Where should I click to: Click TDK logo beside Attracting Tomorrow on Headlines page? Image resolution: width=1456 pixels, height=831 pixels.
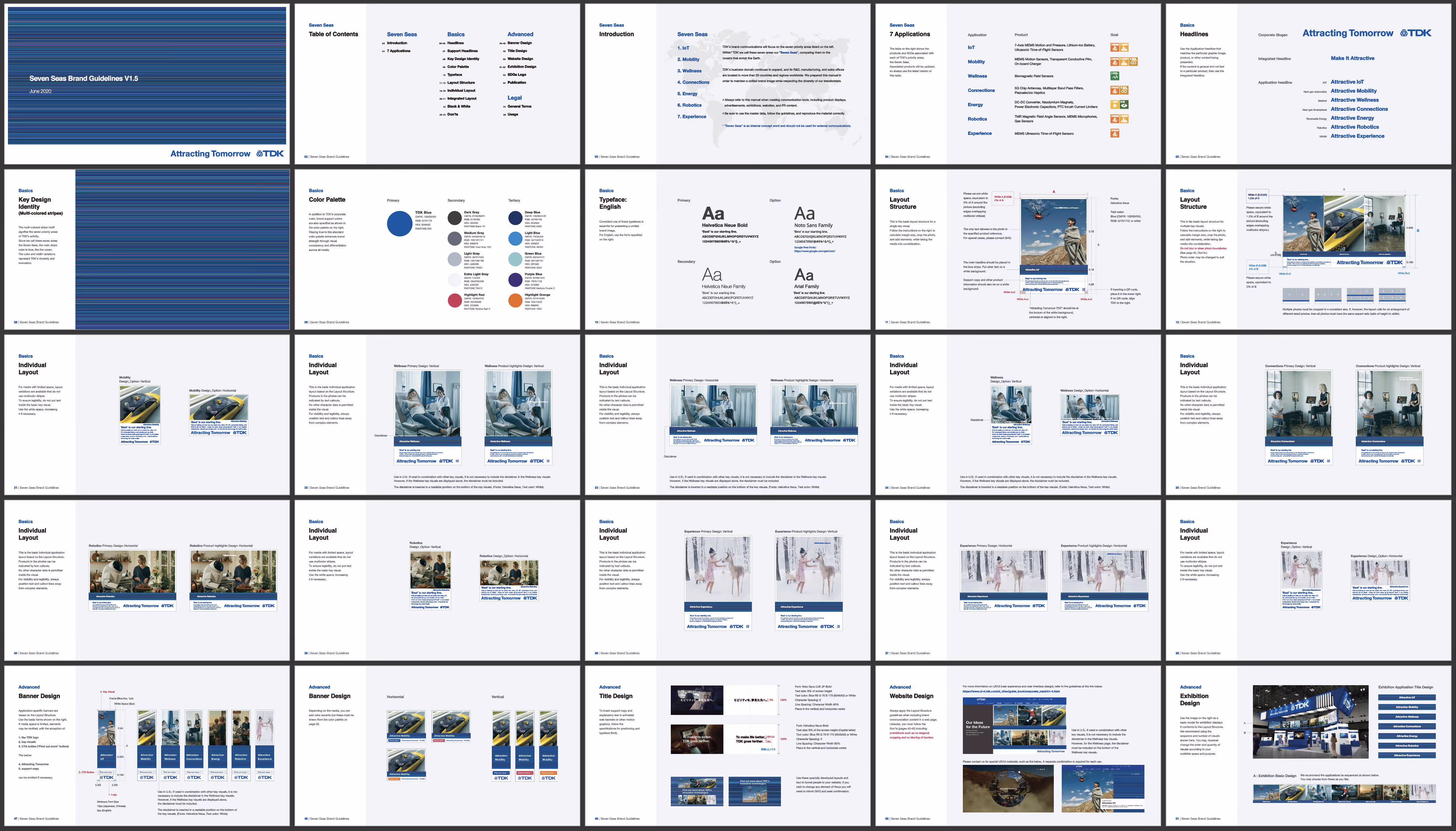pyautogui.click(x=1415, y=33)
